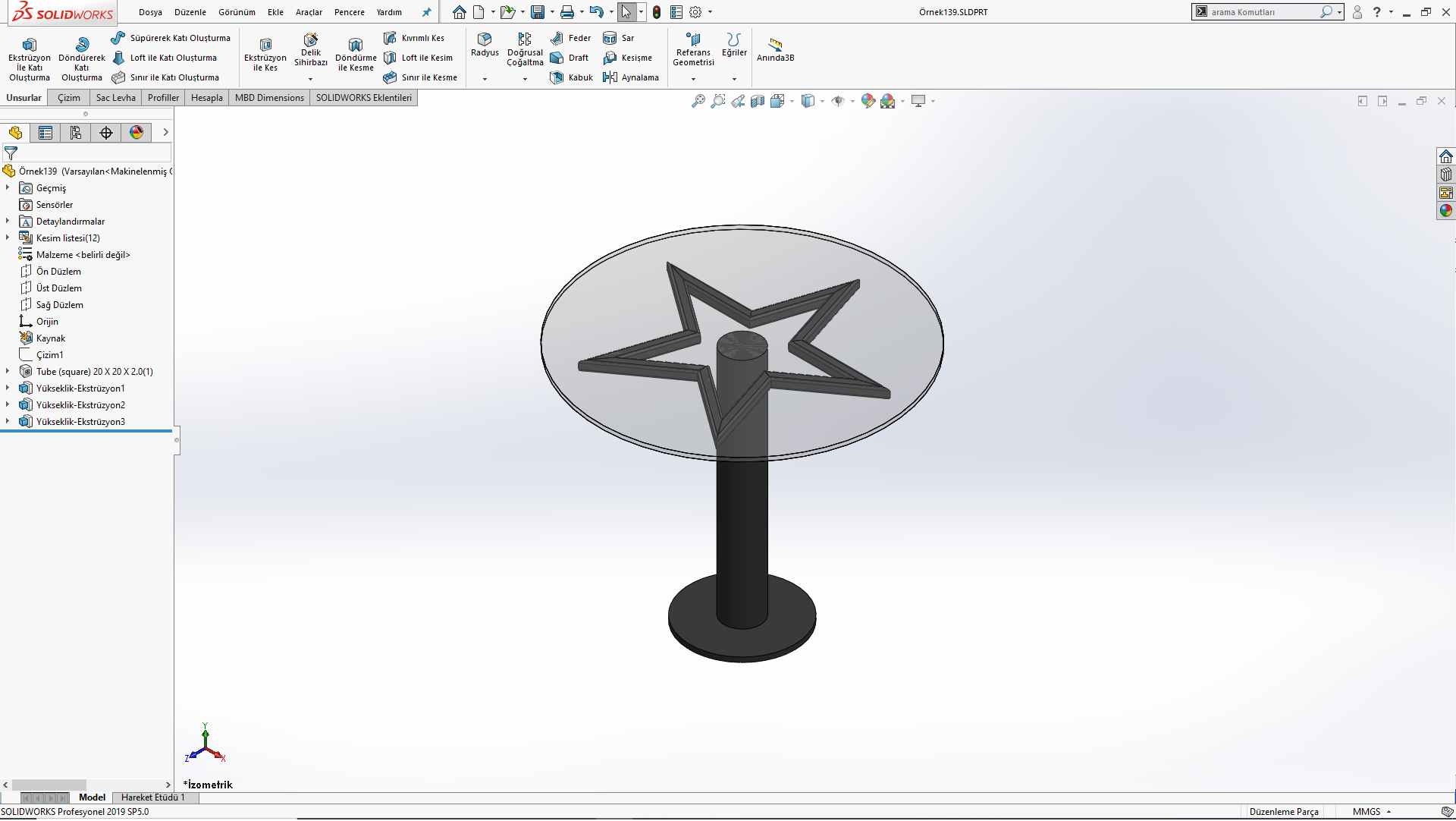Viewport: 1456px width, 821px height.
Task: Expand the Geçmiş tree node
Action: point(8,187)
